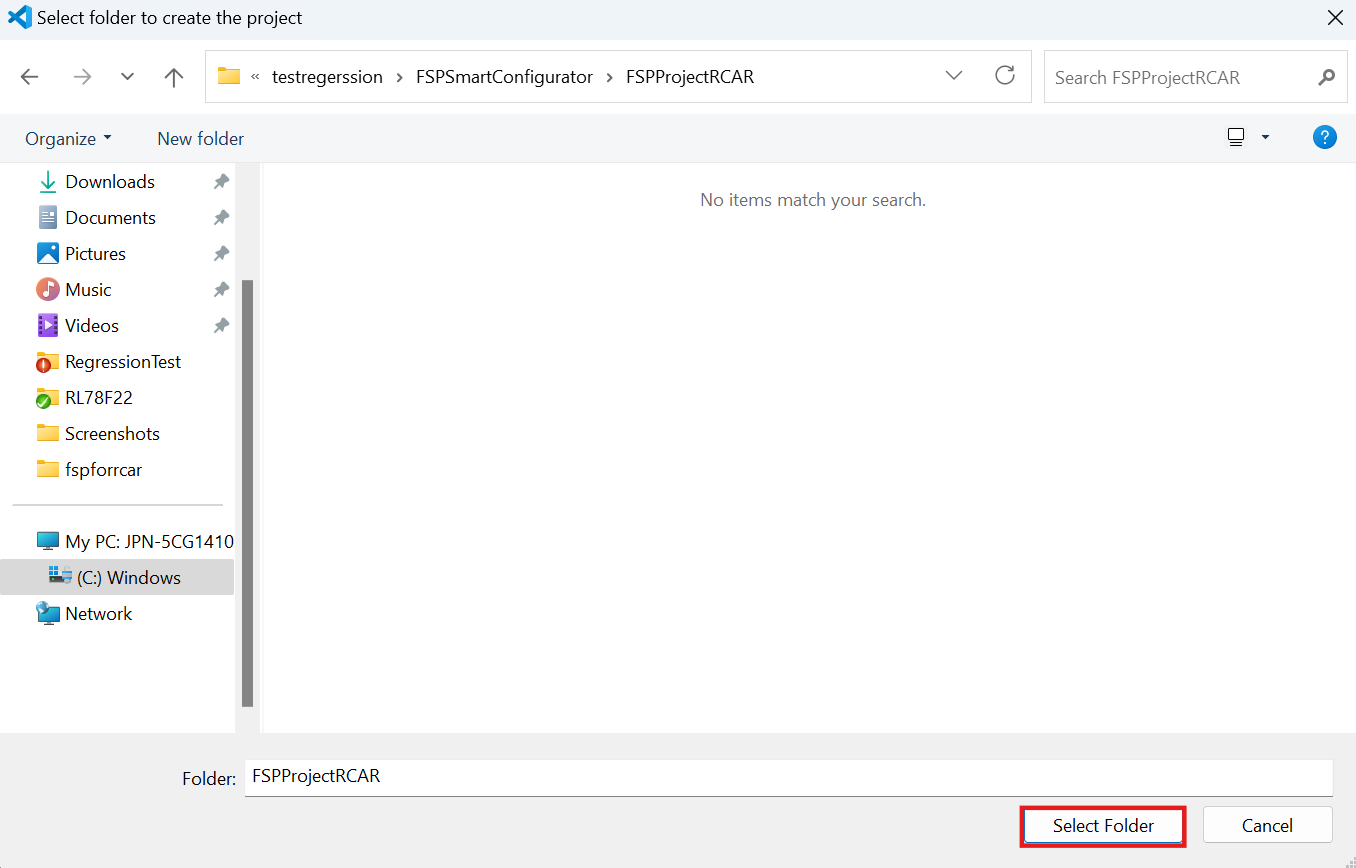This screenshot has height=868, width=1356.
Task: Click the pin icon beside Videos
Action: [221, 326]
